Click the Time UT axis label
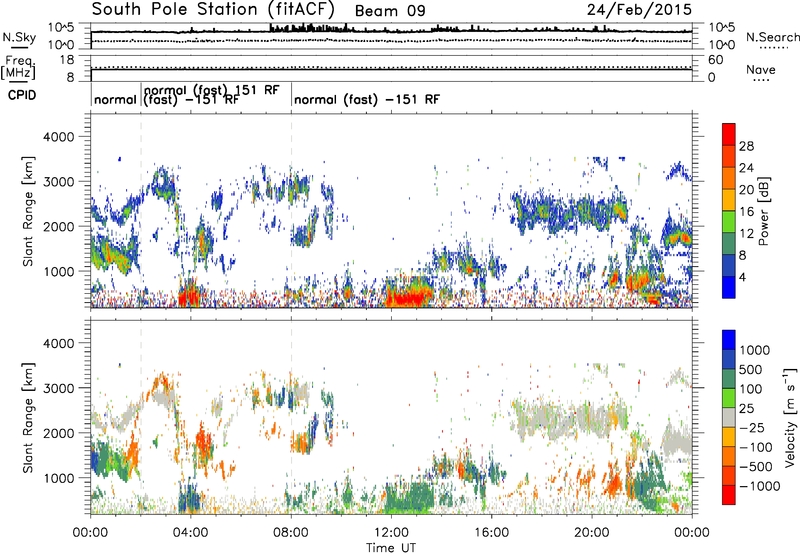This screenshot has width=800, height=554. pyautogui.click(x=391, y=548)
